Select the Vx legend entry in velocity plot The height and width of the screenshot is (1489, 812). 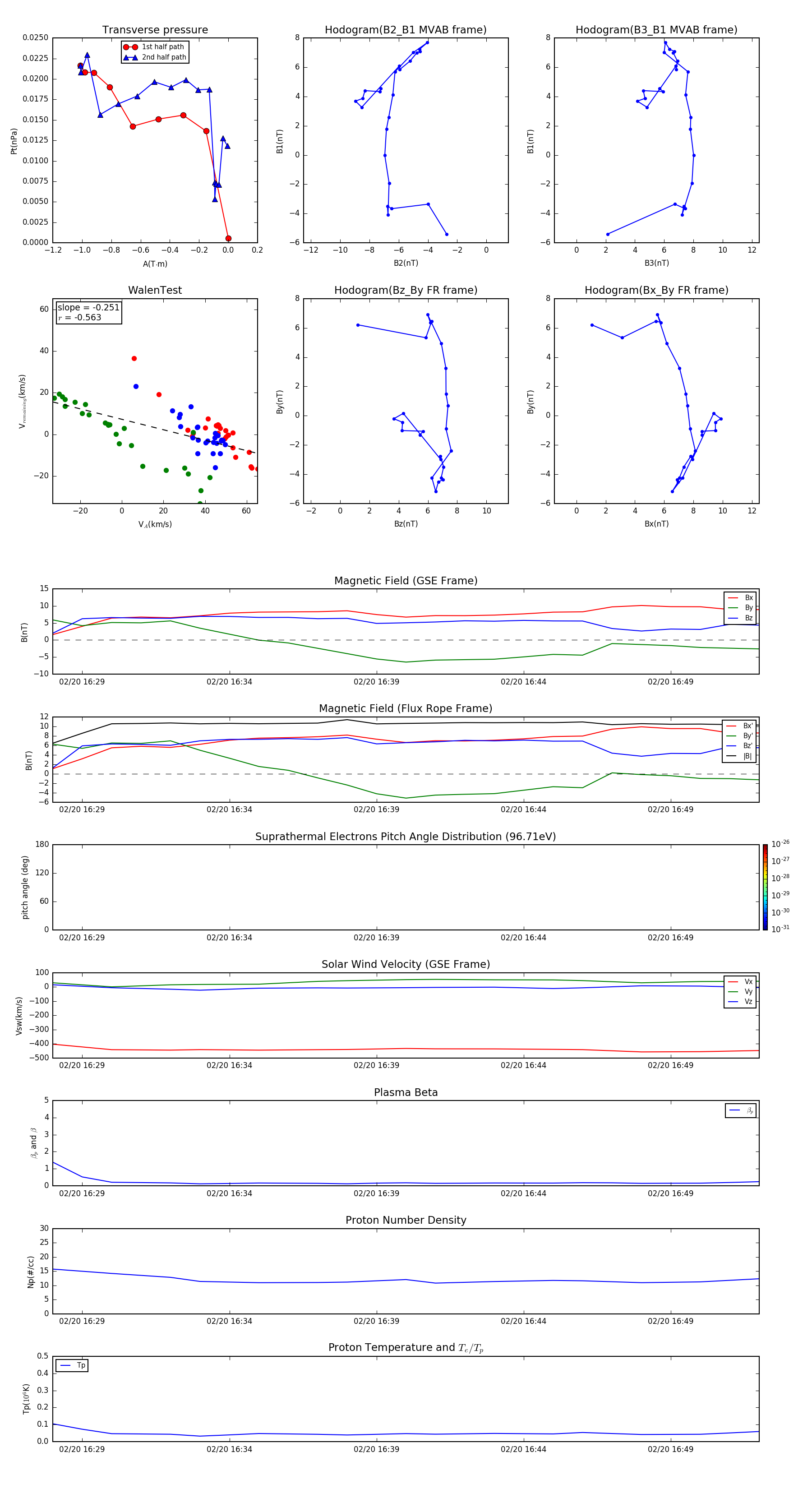pyautogui.click(x=740, y=982)
